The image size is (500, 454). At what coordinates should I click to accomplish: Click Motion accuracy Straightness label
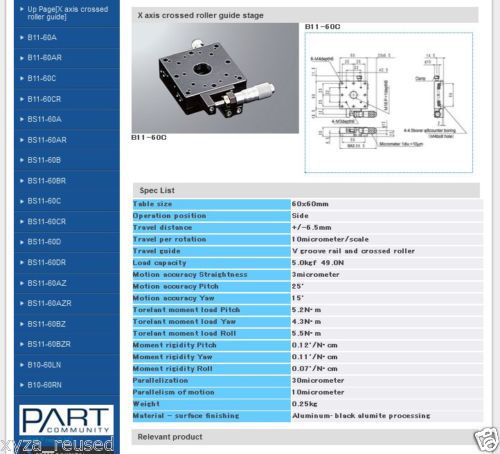point(190,274)
